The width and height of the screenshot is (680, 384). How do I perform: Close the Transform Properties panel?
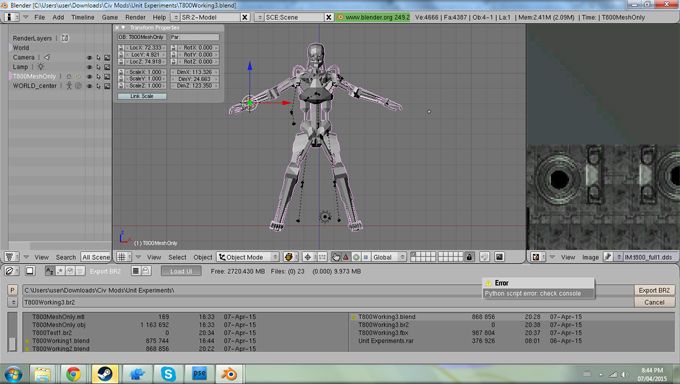(117, 28)
